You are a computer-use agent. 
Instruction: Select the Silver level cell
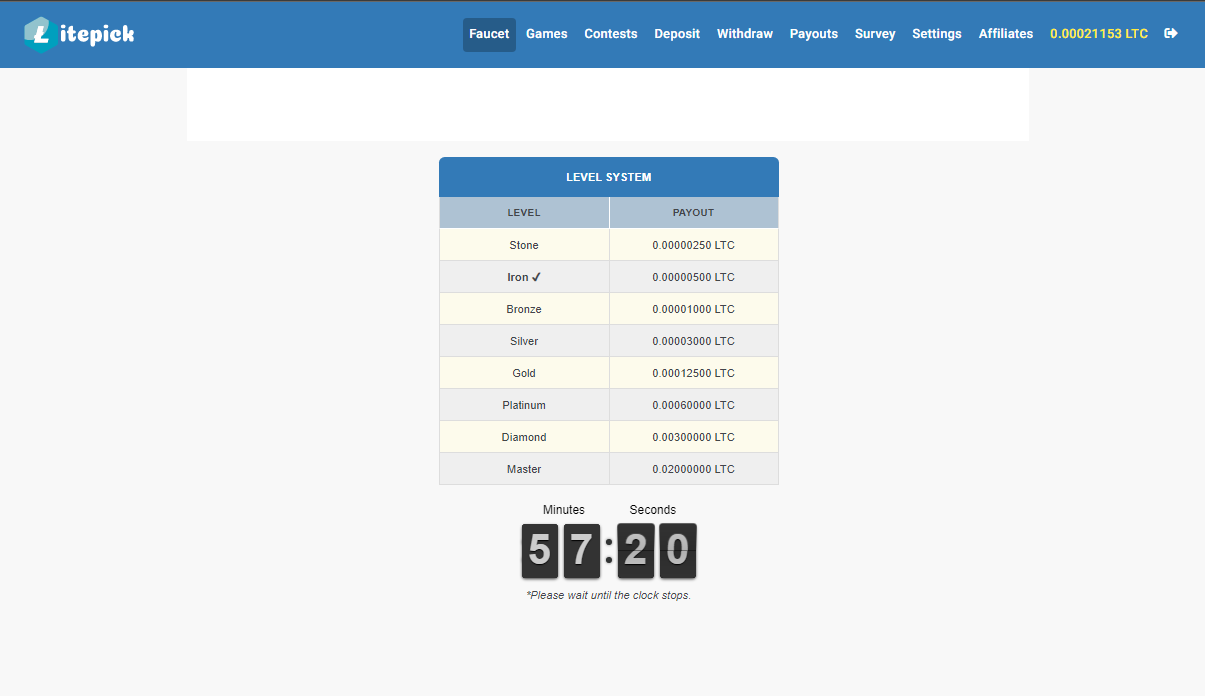[524, 341]
